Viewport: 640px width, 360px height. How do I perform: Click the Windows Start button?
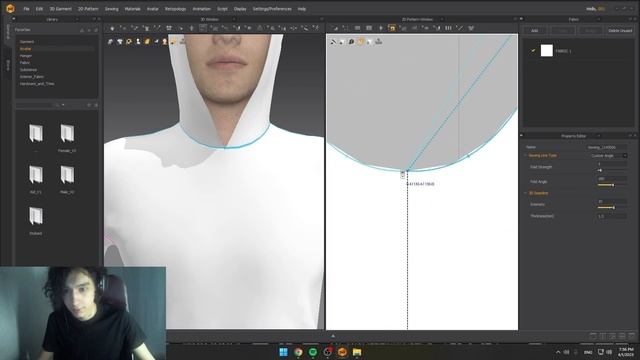pyautogui.click(x=283, y=352)
